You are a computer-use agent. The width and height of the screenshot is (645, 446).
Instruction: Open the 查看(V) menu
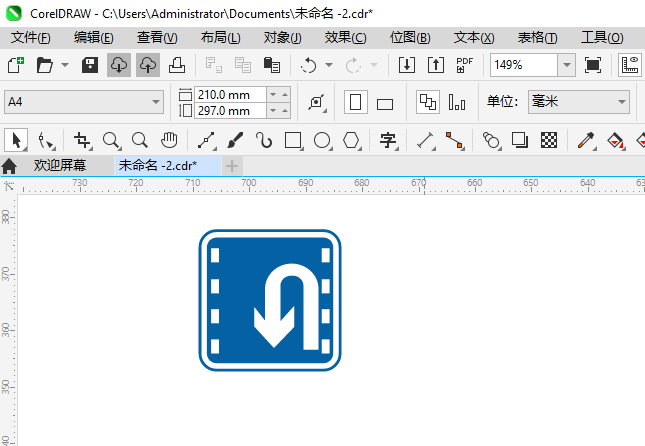(157, 38)
